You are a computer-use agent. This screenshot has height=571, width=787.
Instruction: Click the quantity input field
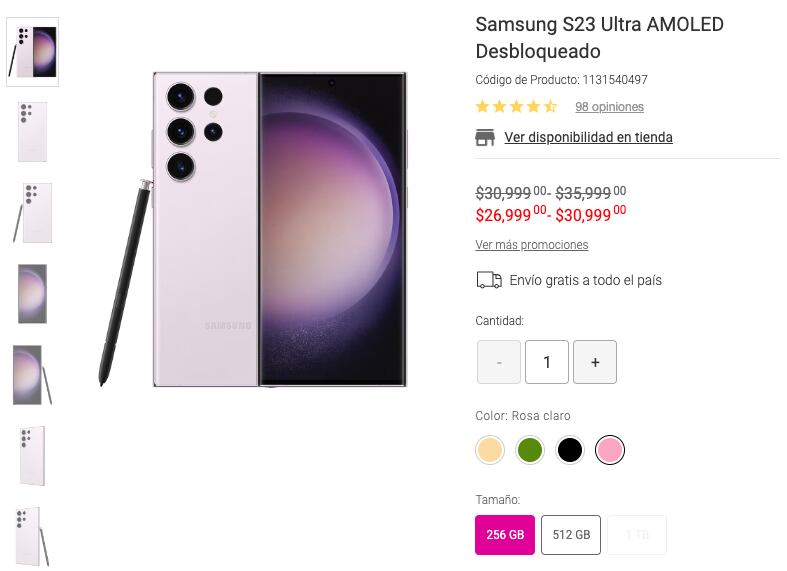pyautogui.click(x=547, y=362)
